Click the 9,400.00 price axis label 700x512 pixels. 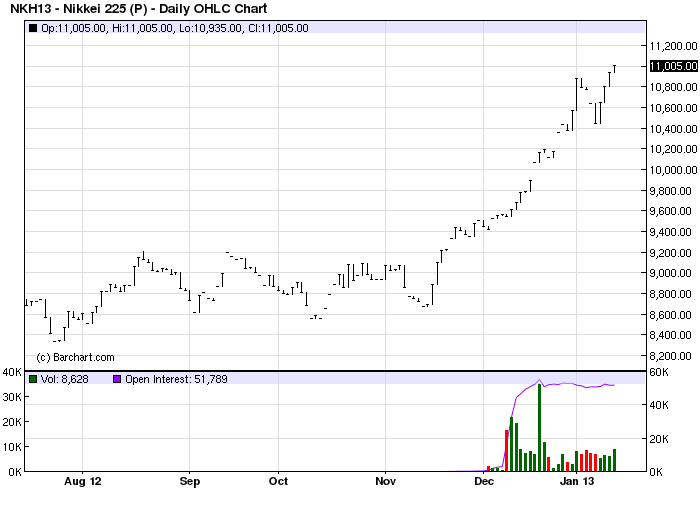pyautogui.click(x=673, y=232)
